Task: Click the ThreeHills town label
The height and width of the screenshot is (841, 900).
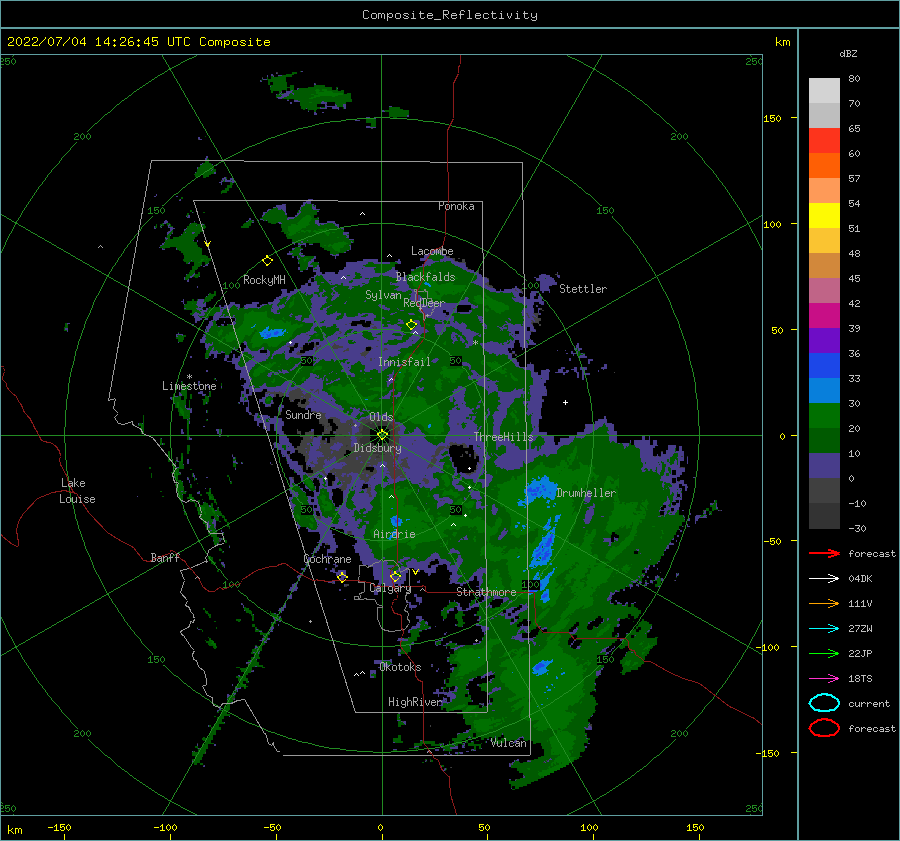Action: 503,437
